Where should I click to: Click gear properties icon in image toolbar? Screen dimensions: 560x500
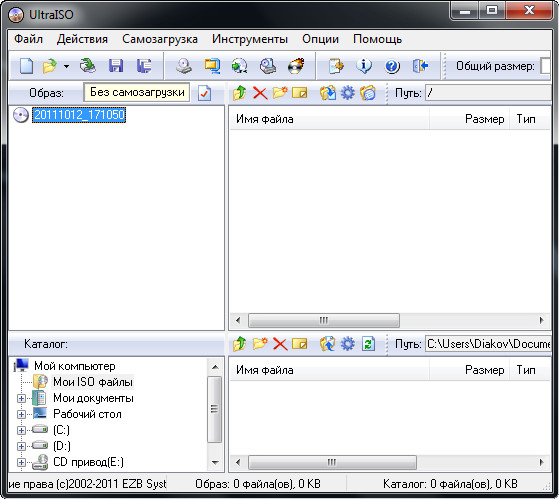348,93
